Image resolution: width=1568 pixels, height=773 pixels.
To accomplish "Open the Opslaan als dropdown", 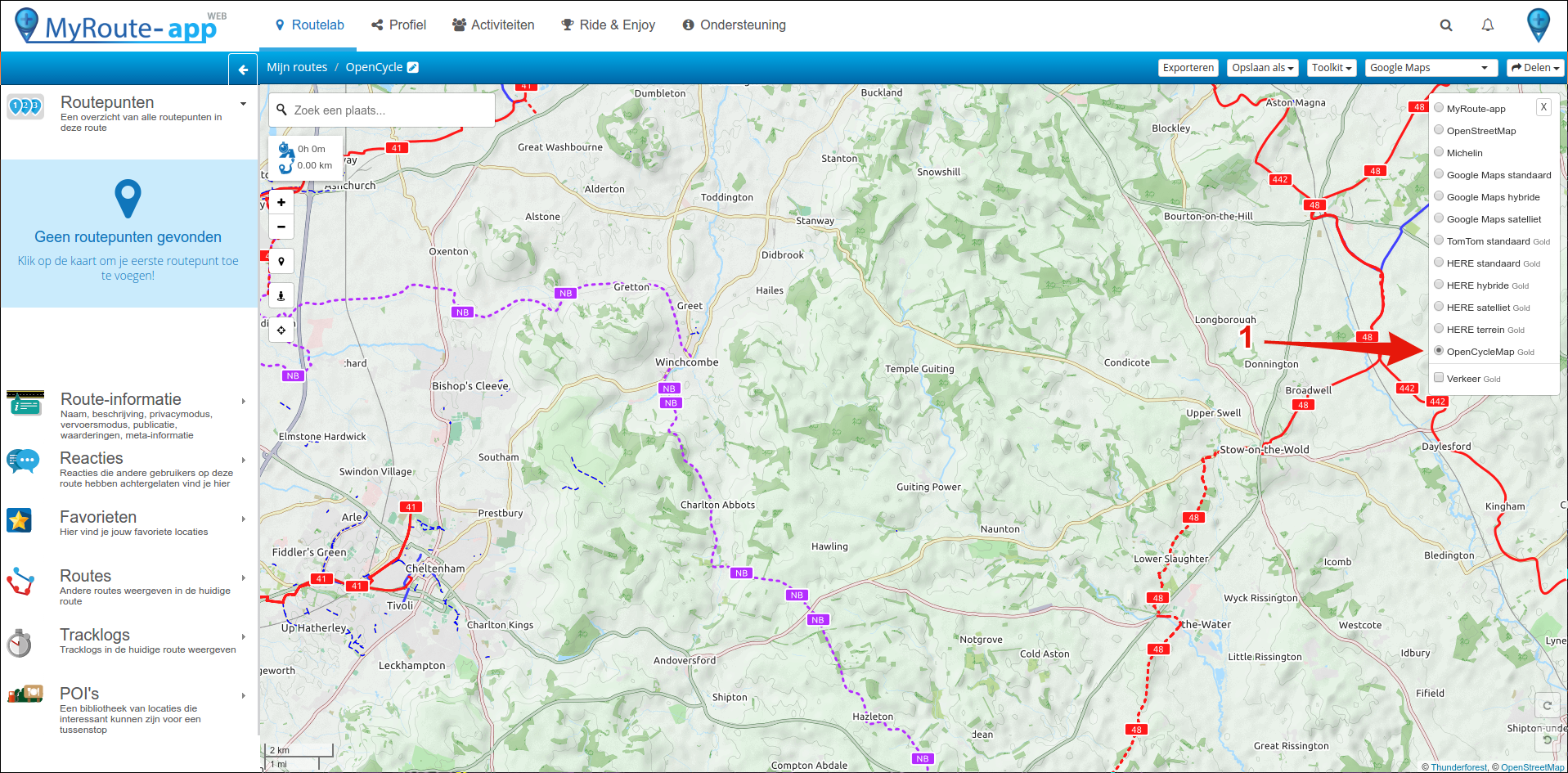I will pos(1263,68).
